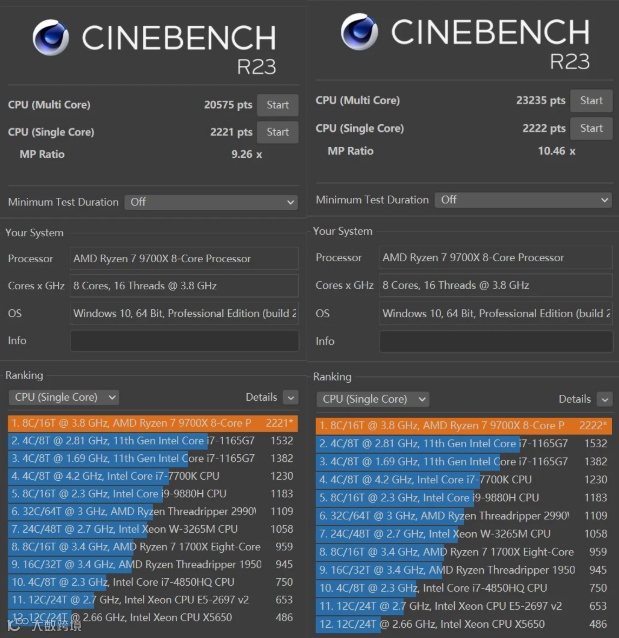
Task: Click empty Info field in left window
Action: click(x=184, y=341)
